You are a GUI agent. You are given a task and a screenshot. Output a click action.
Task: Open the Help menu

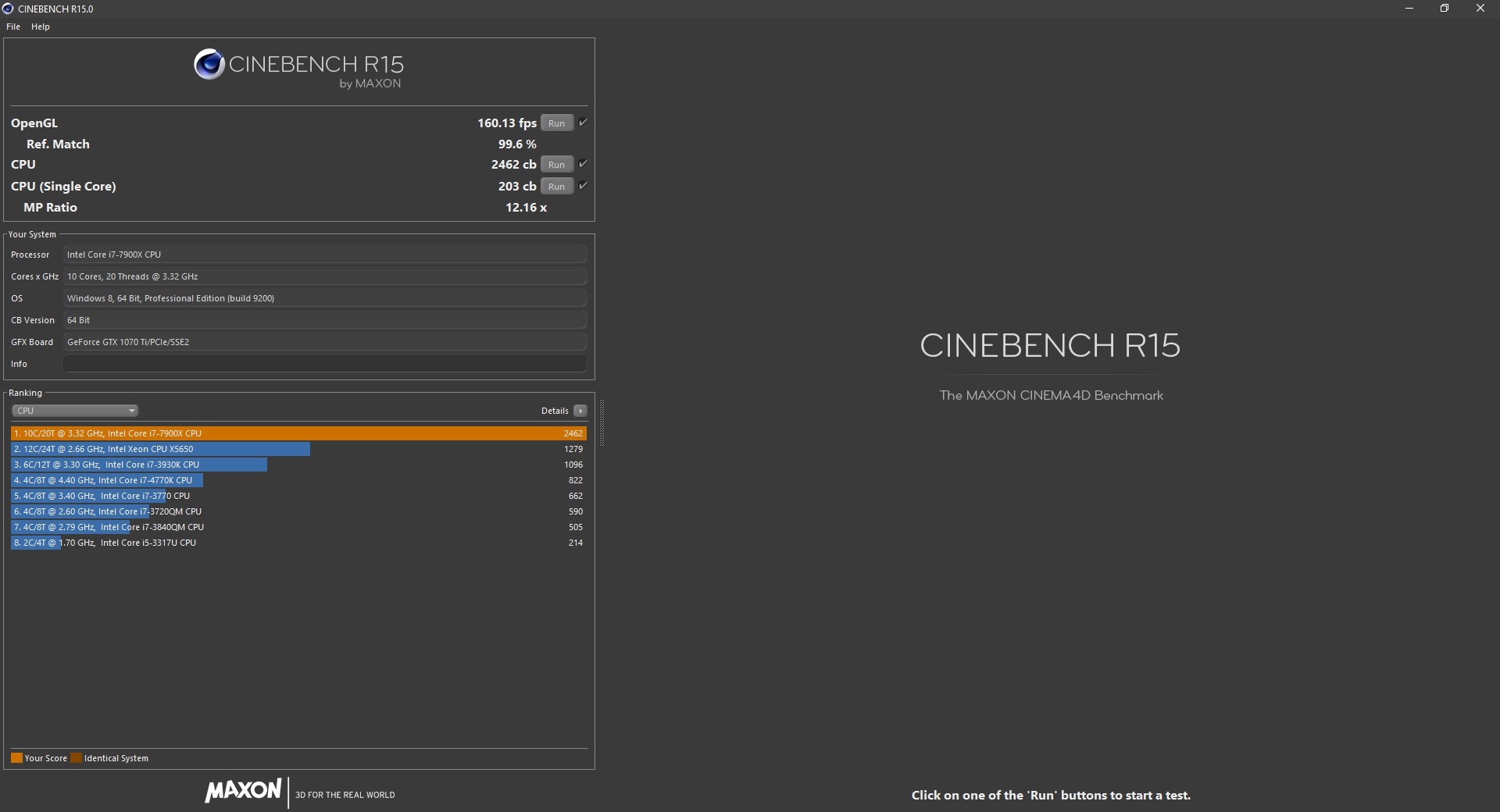pyautogui.click(x=41, y=27)
